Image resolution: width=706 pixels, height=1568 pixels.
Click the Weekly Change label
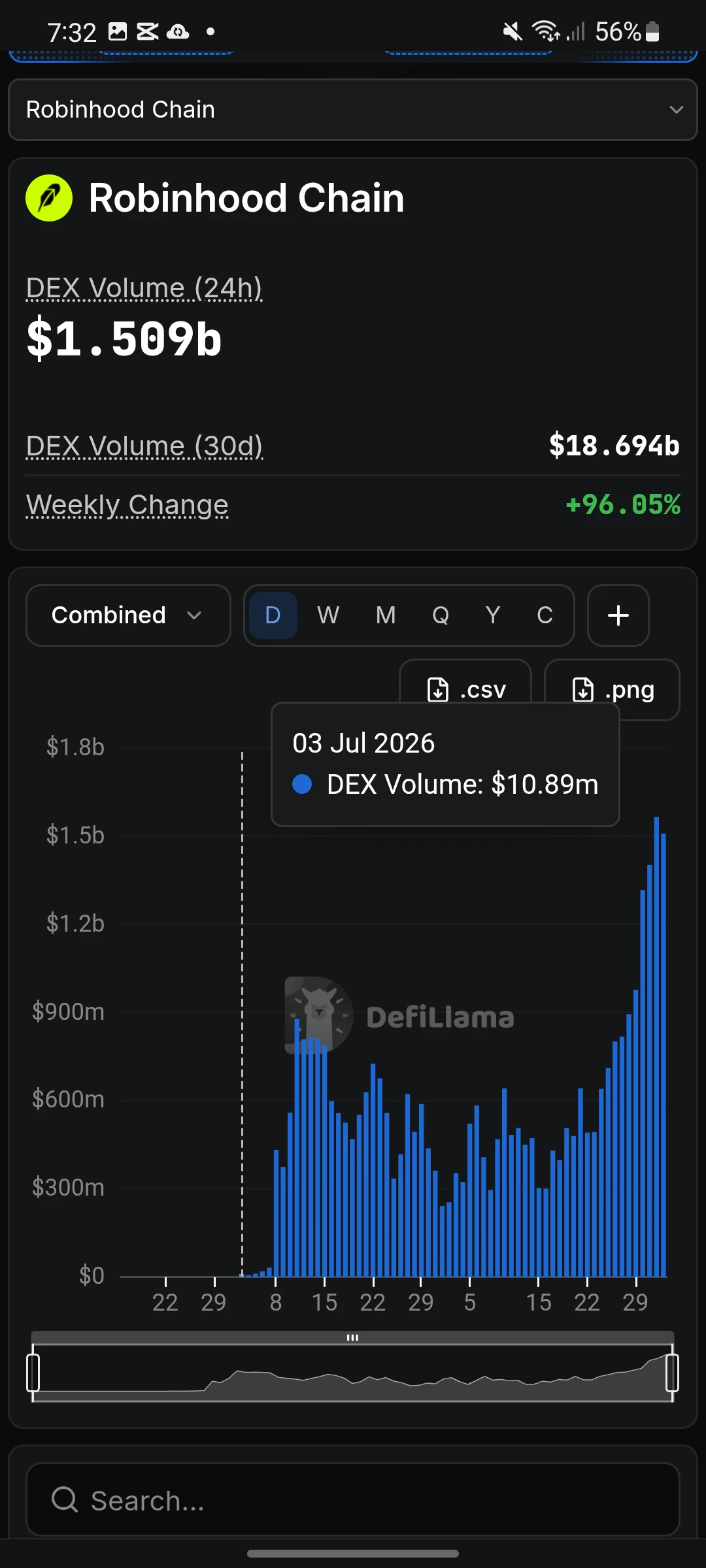(127, 505)
